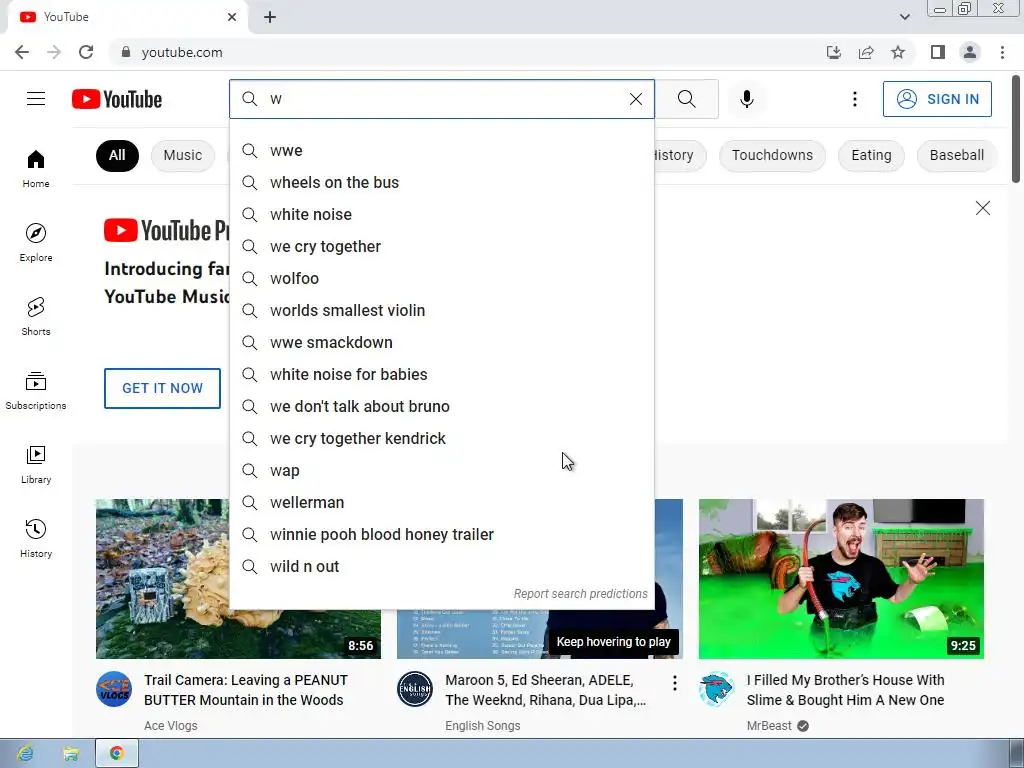Click install app icon in address bar
This screenshot has width=1024, height=768.
click(833, 52)
